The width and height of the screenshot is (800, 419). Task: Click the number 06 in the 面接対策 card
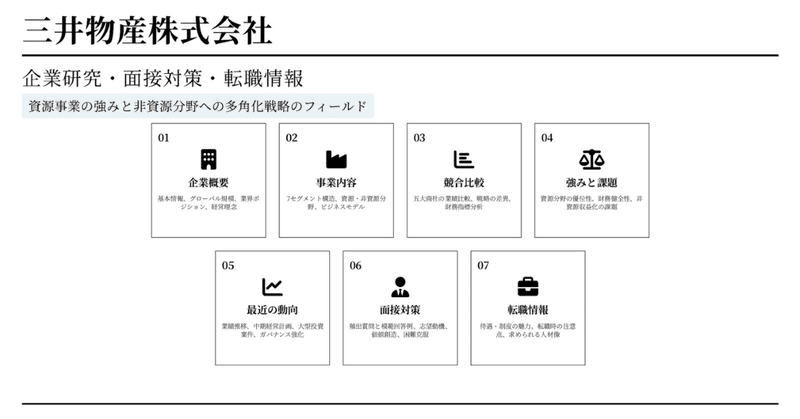356,265
